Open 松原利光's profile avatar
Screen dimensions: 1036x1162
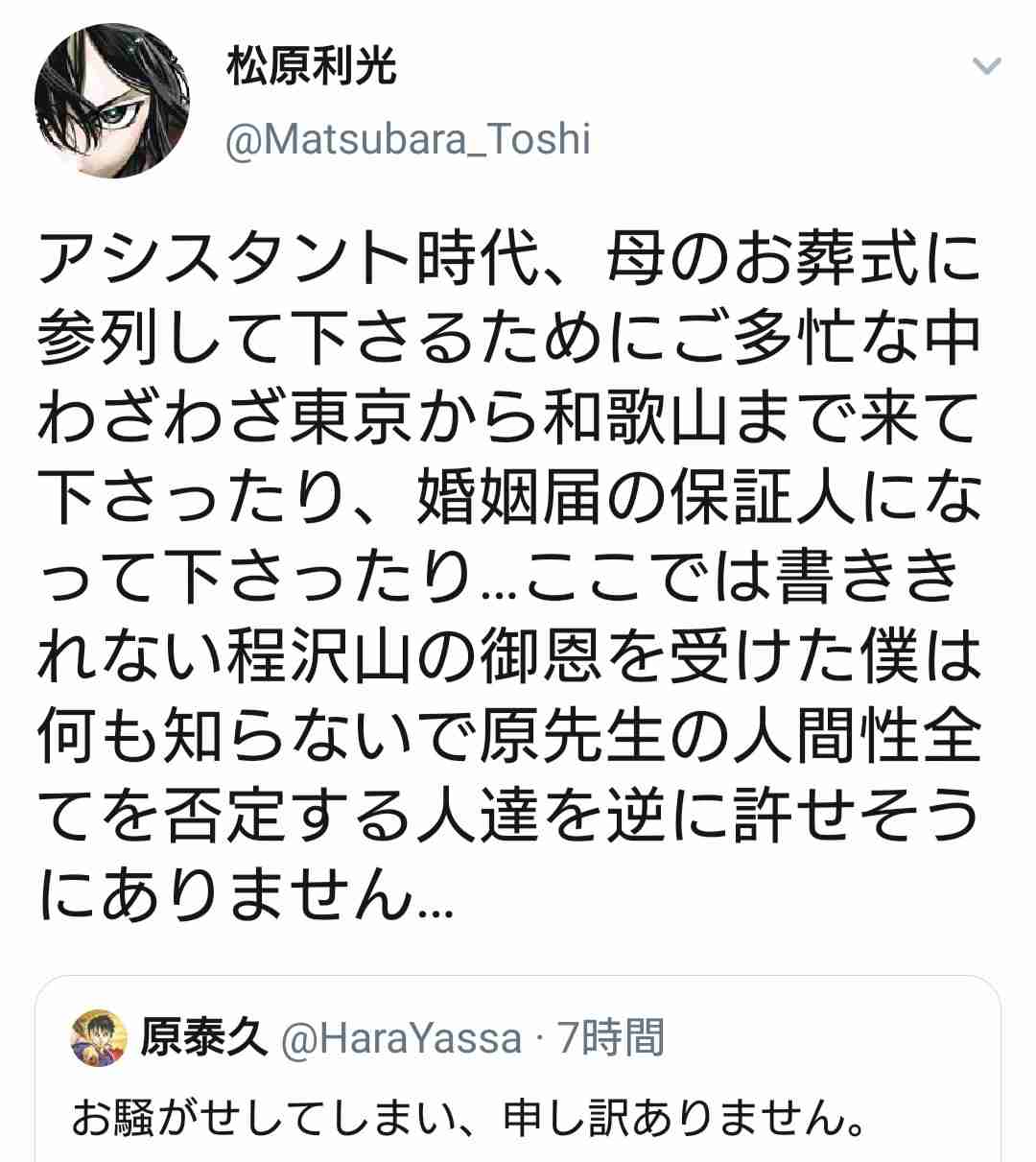pyautogui.click(x=111, y=101)
